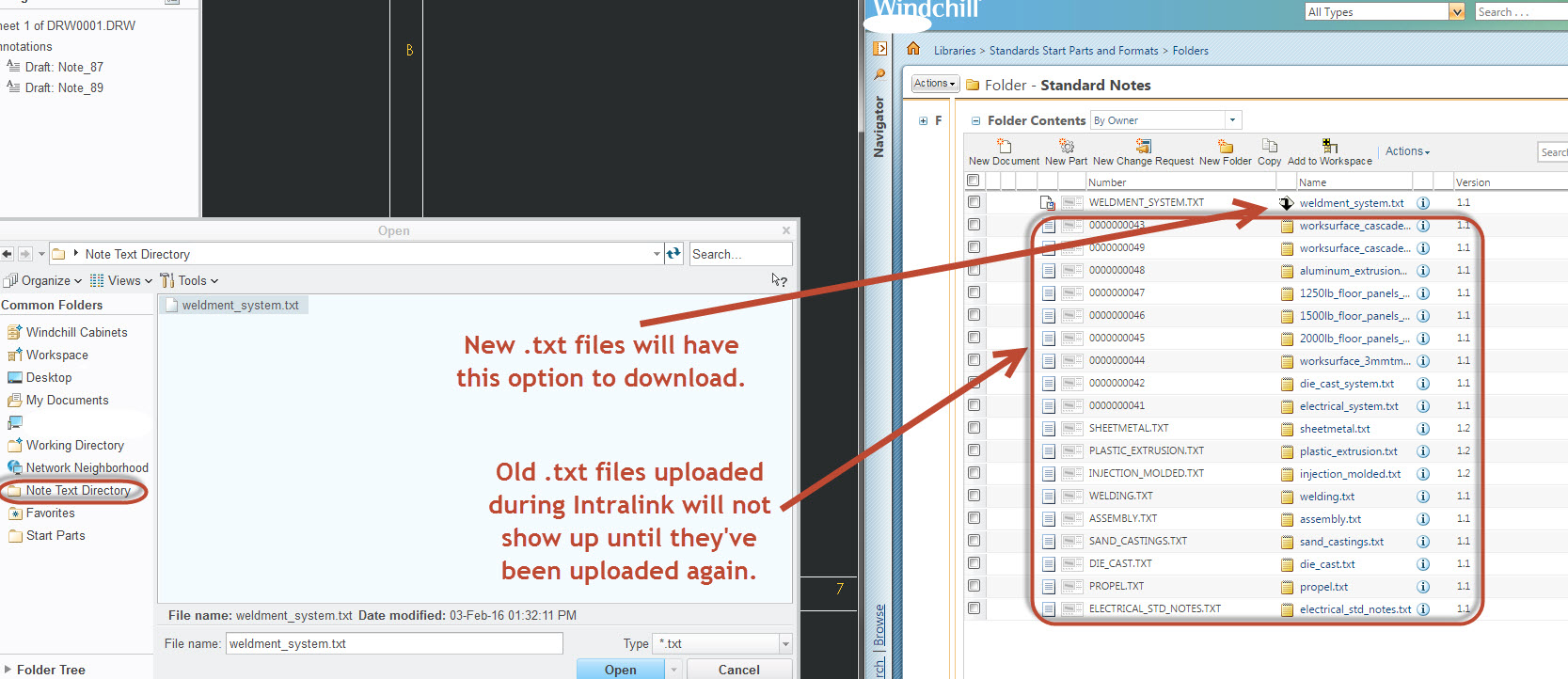Open info icon for propel.txt row
Viewport: 1568px width, 679px height.
(1423, 587)
